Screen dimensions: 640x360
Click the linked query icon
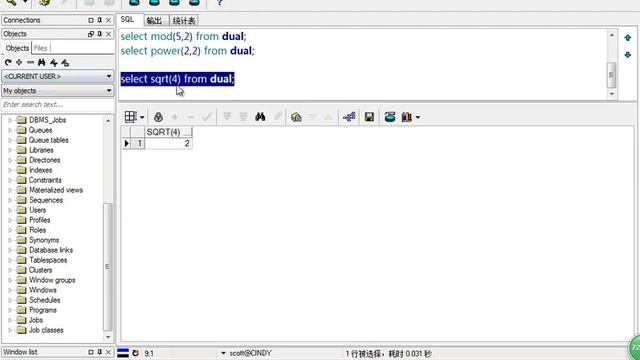pos(349,117)
